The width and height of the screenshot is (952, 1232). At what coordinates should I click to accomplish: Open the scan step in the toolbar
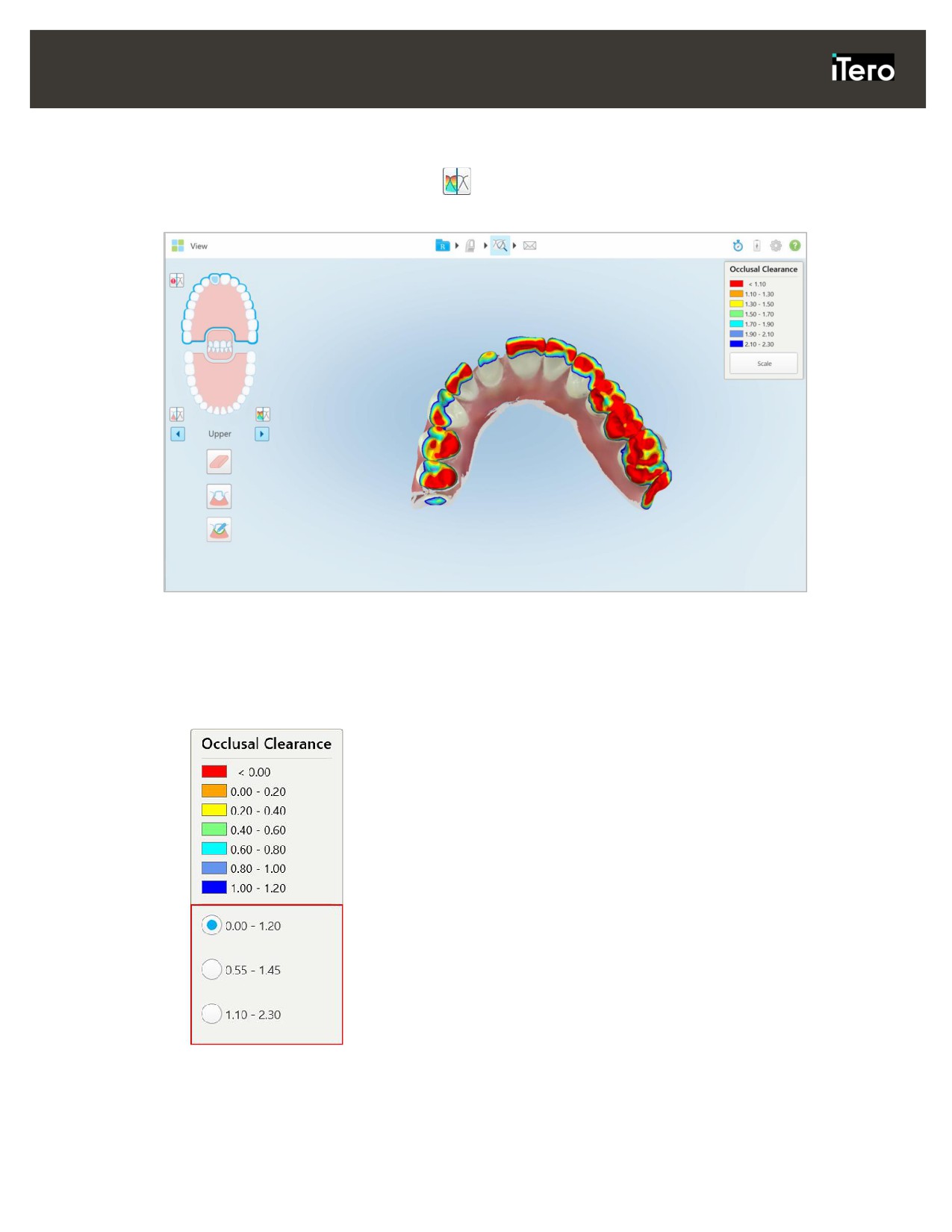(470, 246)
